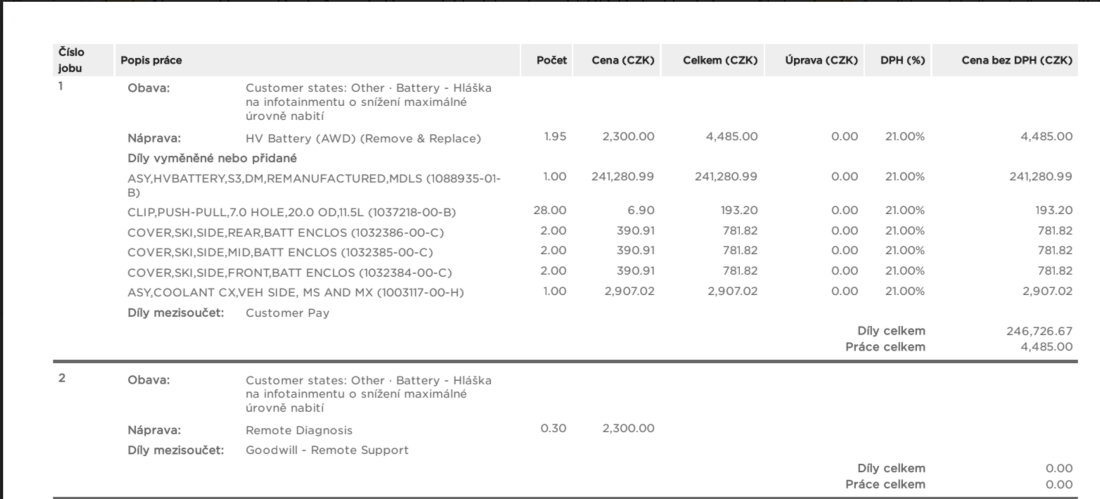Click the 'Číslo jobu' column header
The image size is (1100, 499).
click(71, 60)
